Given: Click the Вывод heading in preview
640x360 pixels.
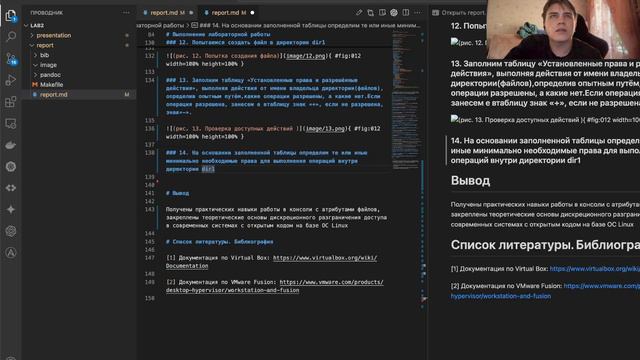Looking at the screenshot, I should (x=470, y=180).
